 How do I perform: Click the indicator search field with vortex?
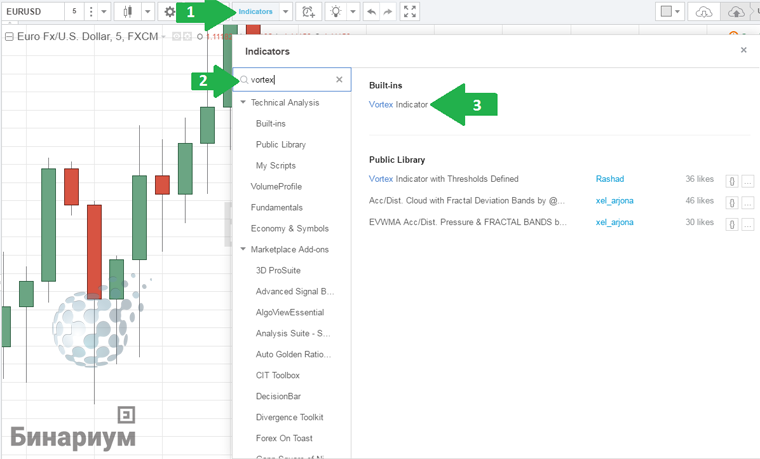point(292,79)
